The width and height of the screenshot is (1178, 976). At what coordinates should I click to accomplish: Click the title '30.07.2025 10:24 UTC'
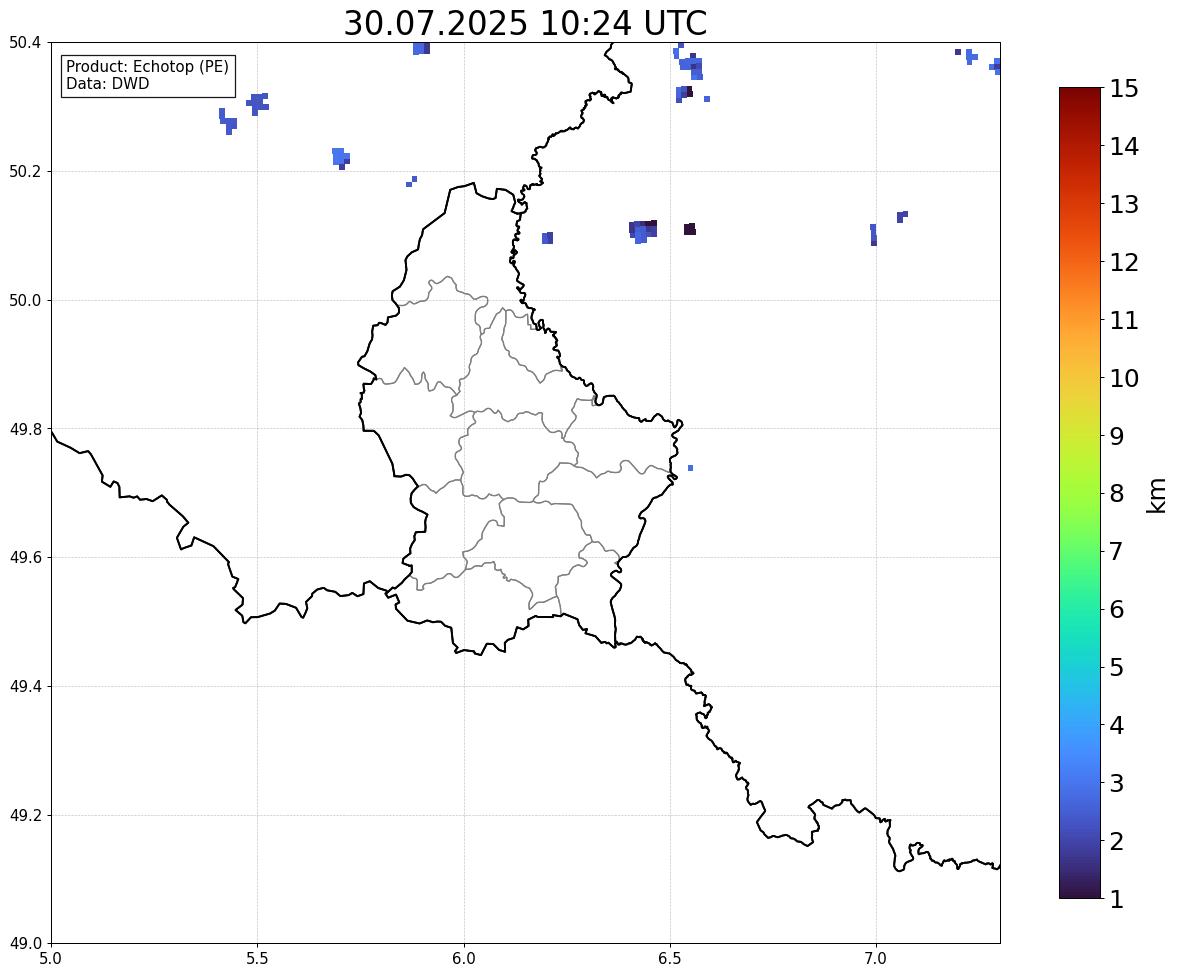pos(525,23)
